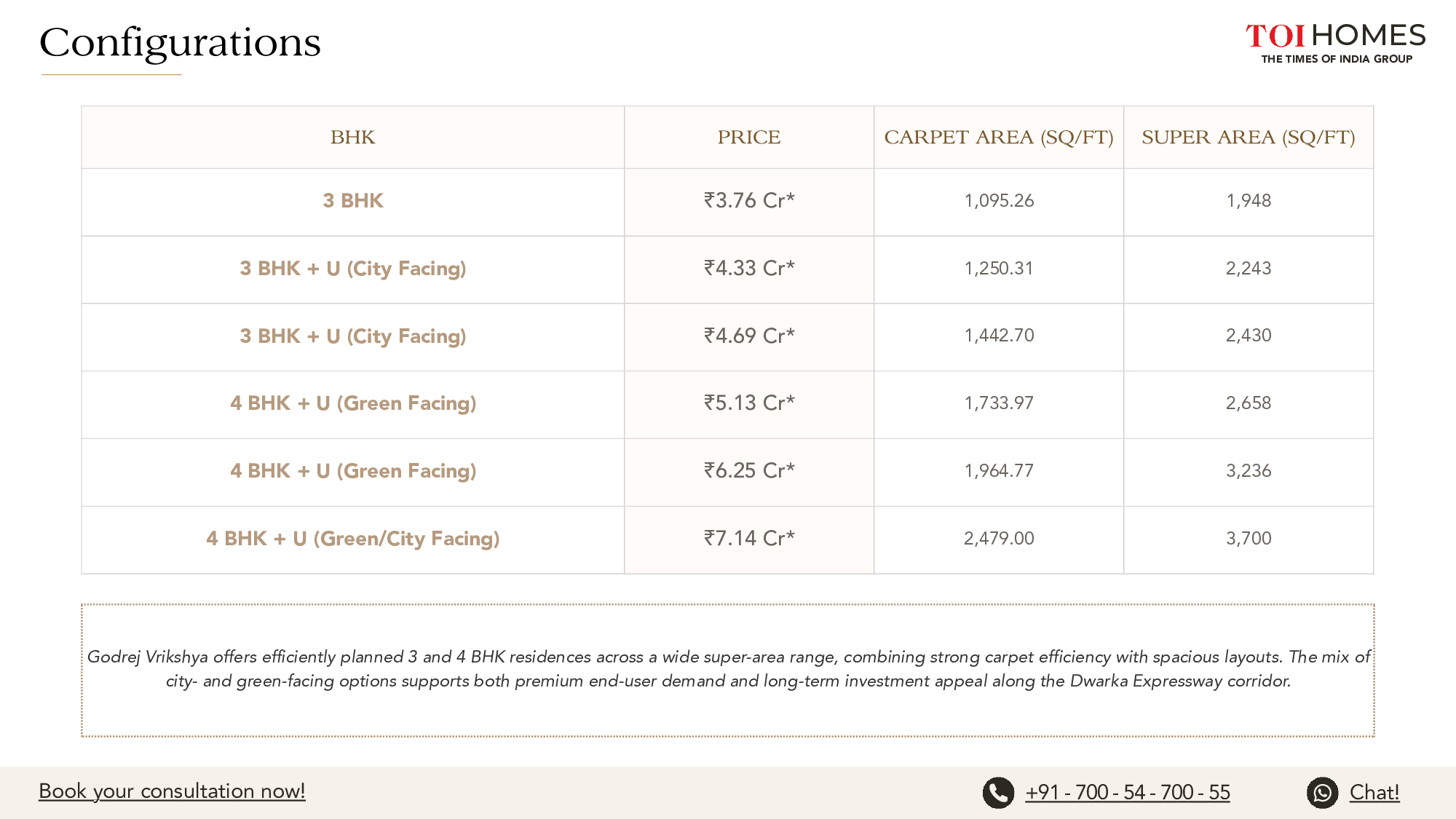The height and width of the screenshot is (819, 1456).
Task: Open the Chat! link
Action: pos(1374,792)
